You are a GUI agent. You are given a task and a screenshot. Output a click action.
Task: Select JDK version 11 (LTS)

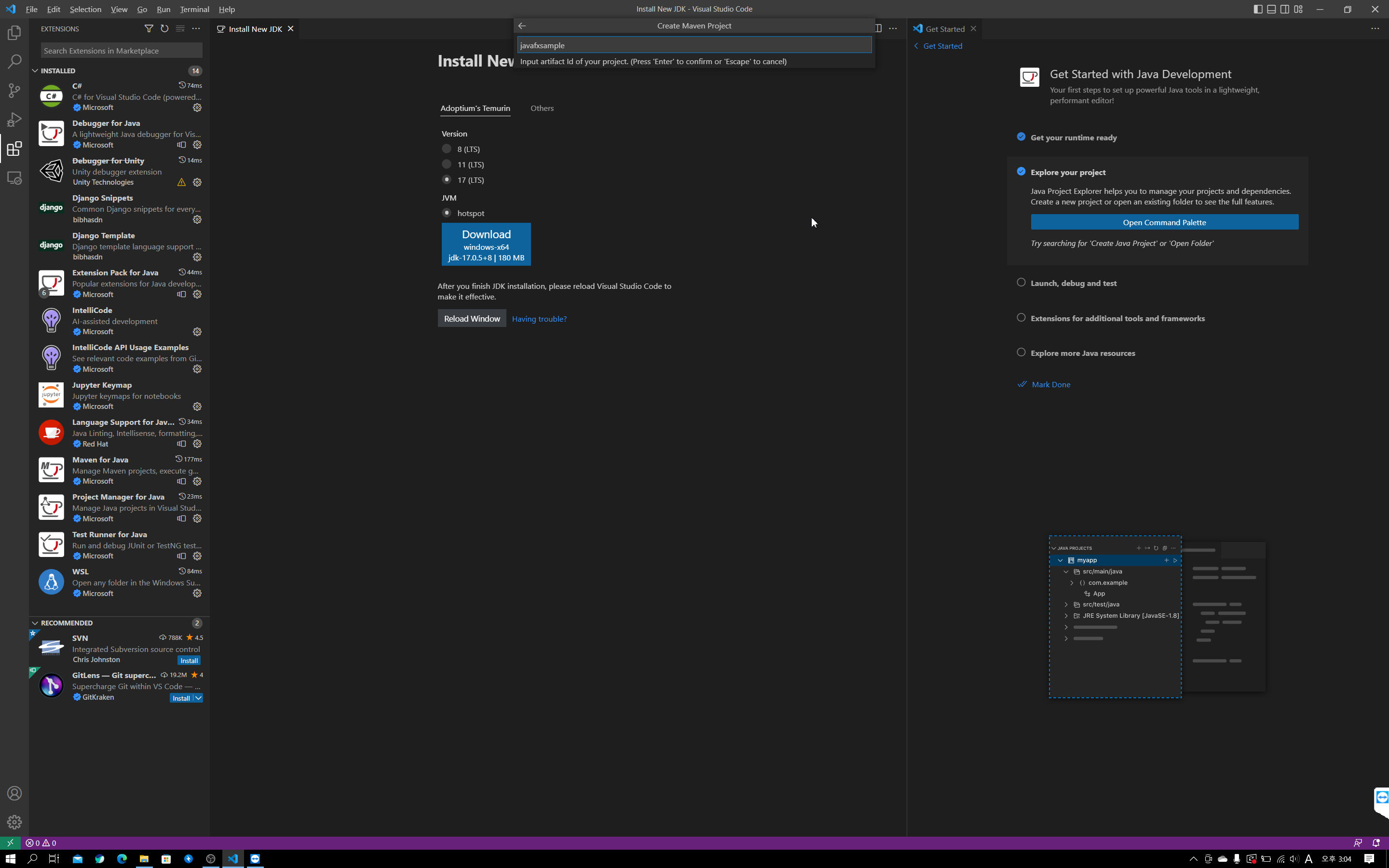click(447, 164)
